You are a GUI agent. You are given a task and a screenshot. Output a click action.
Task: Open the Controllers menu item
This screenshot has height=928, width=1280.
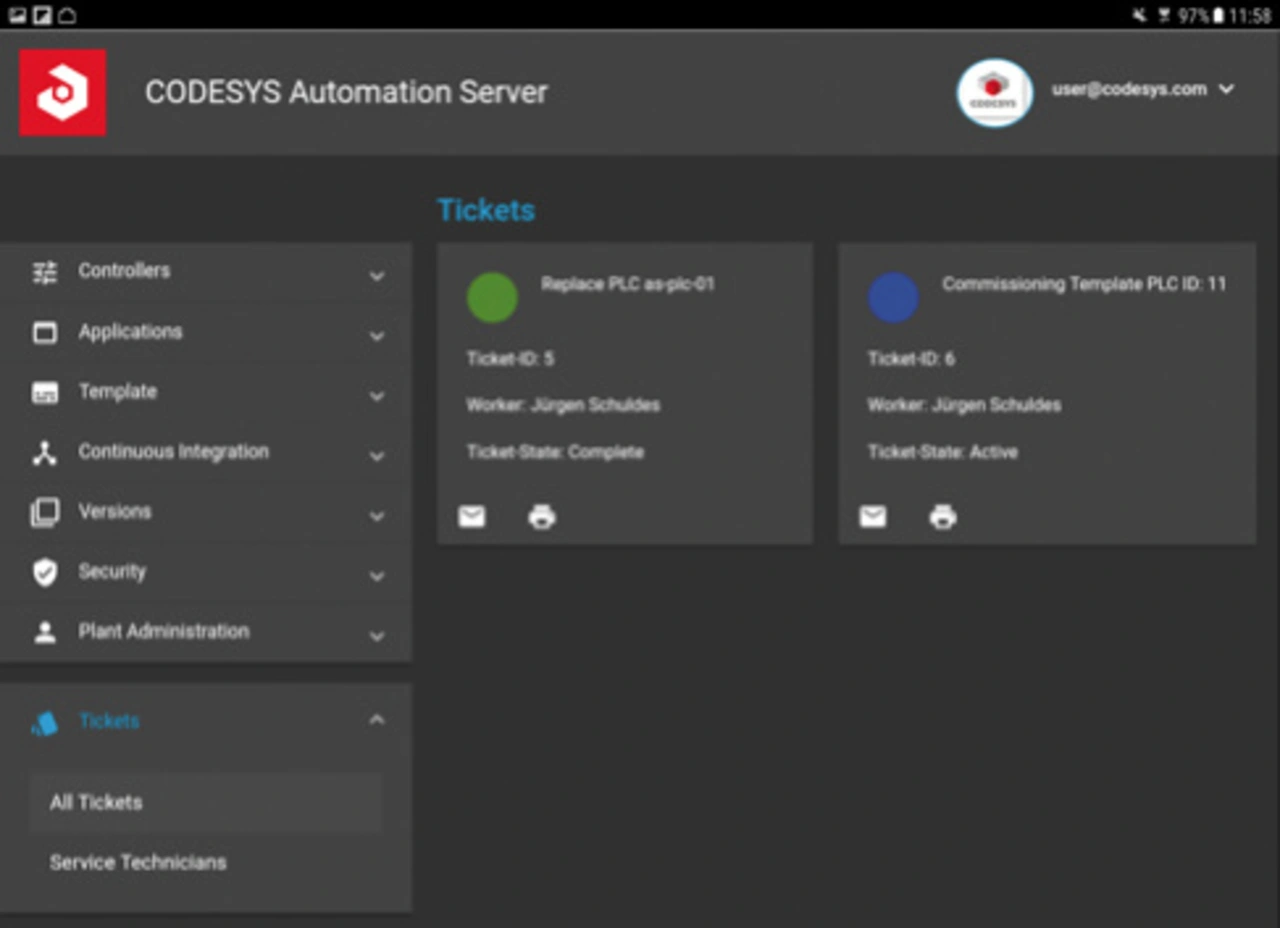(x=205, y=272)
